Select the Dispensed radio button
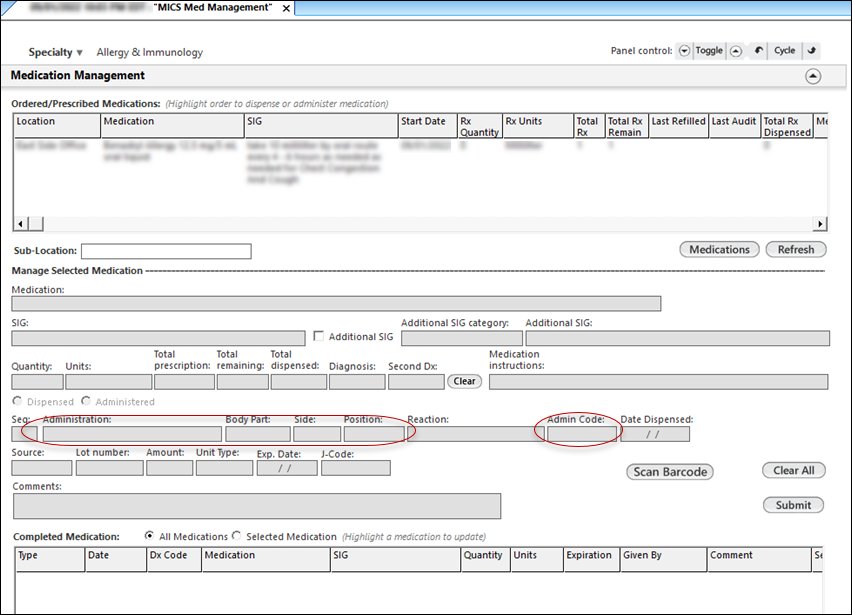852x615 pixels. [x=17, y=401]
